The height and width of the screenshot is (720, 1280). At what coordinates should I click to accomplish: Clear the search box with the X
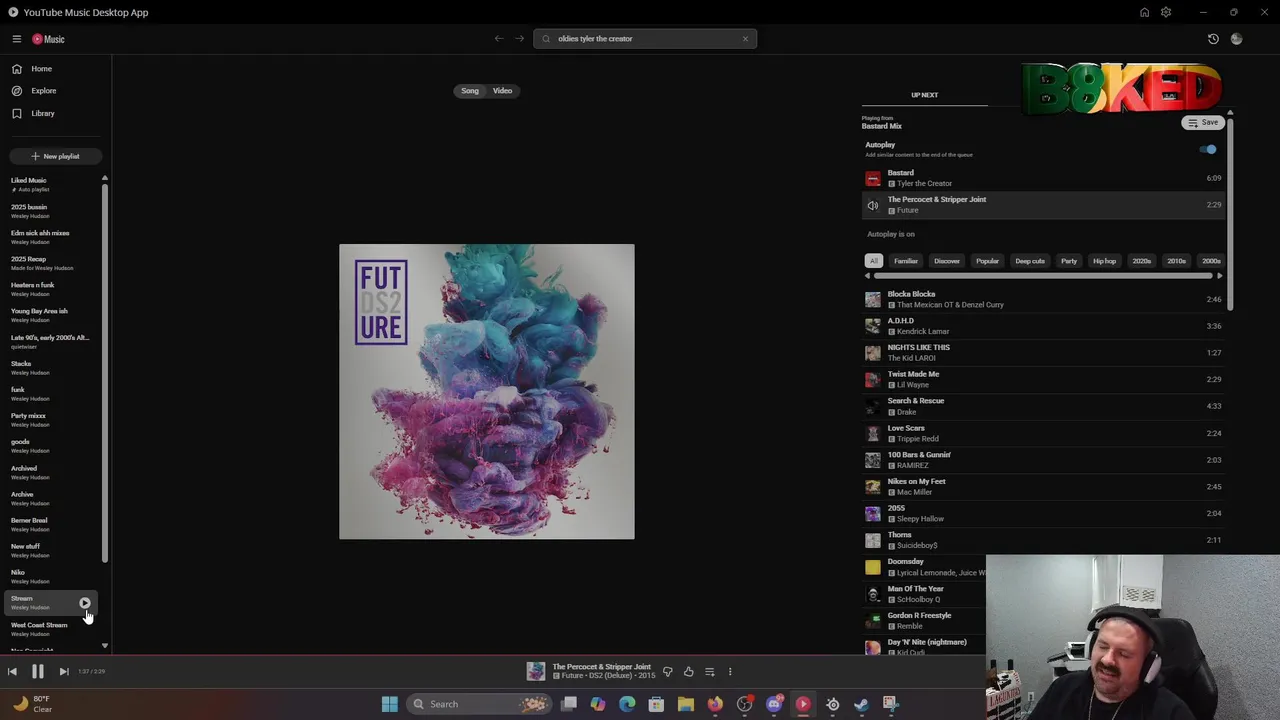coord(745,39)
